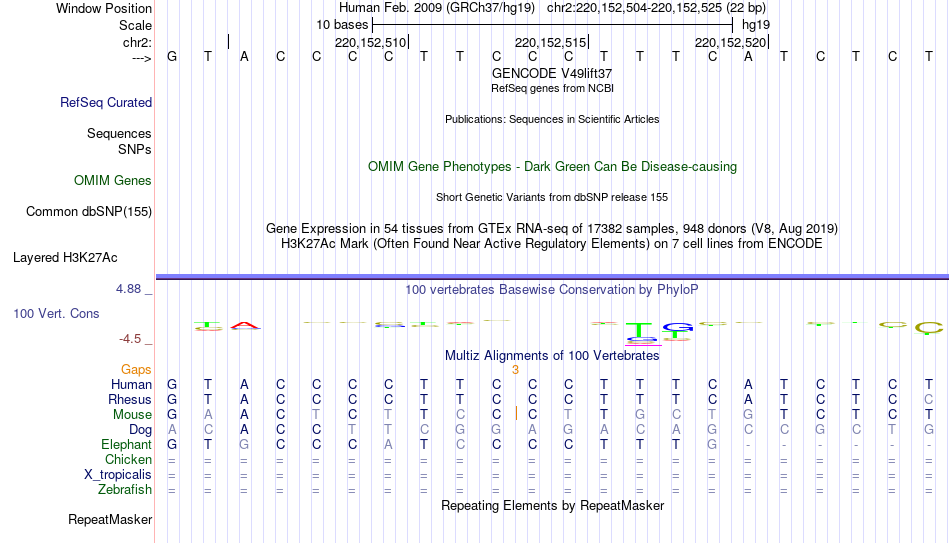Click the 220,152,510 position marker
The width and height of the screenshot is (950, 543).
coord(372,42)
